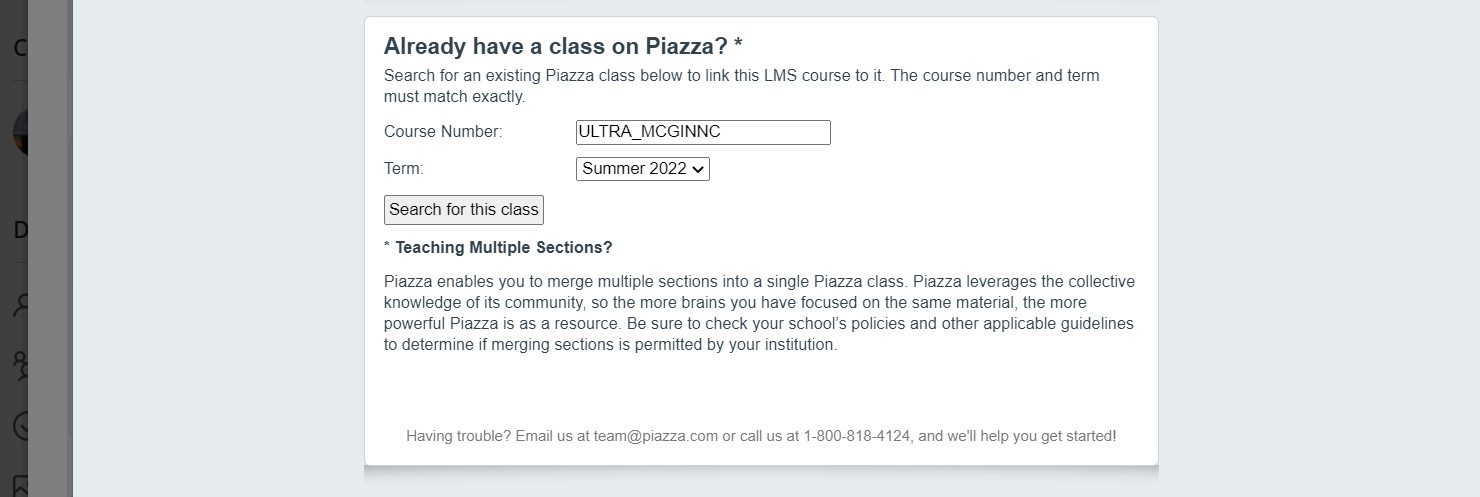This screenshot has width=1480, height=497.
Task: Click the Having trouble? help text
Action: [x=761, y=436]
